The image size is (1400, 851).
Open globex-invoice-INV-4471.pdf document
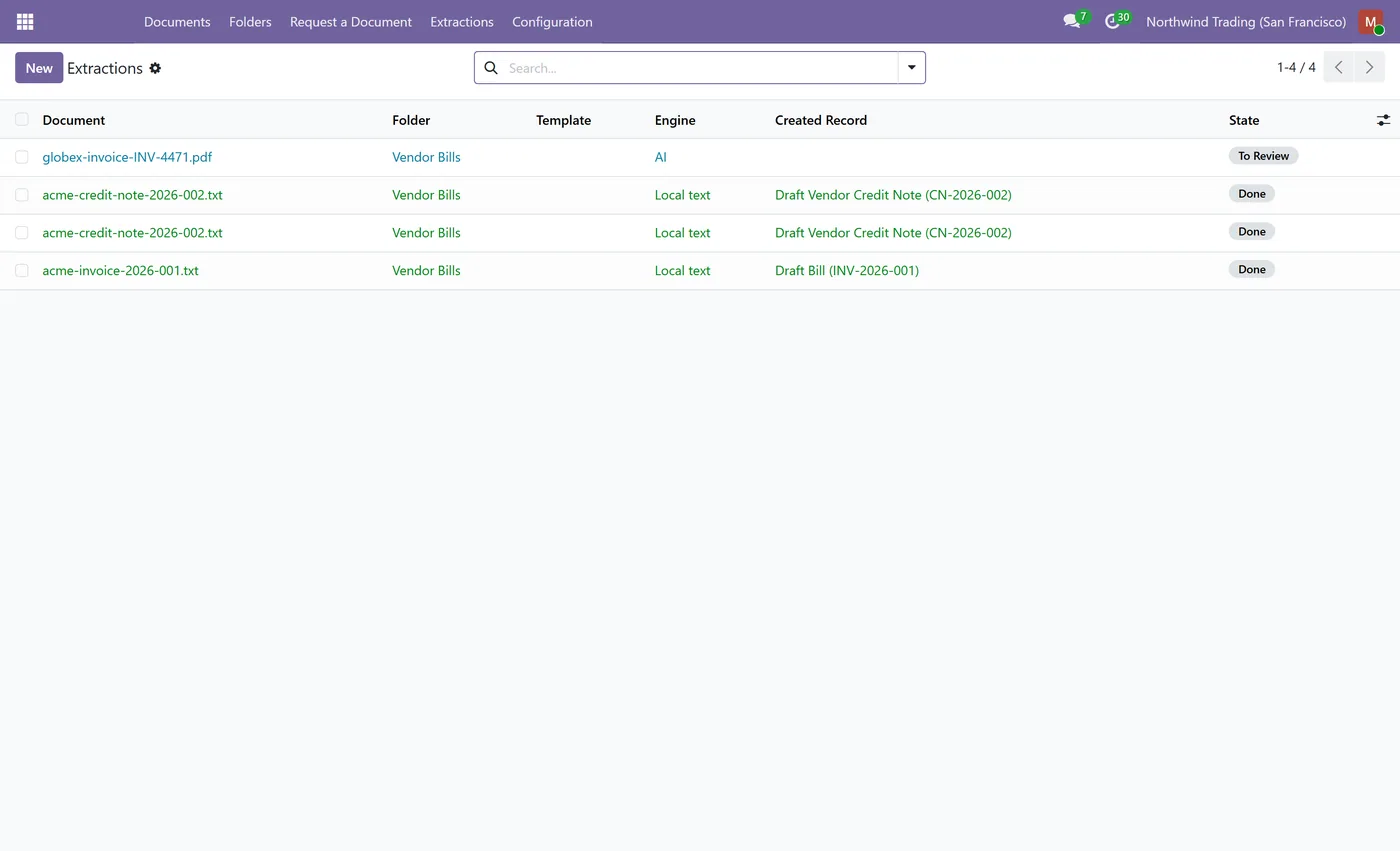pos(127,157)
